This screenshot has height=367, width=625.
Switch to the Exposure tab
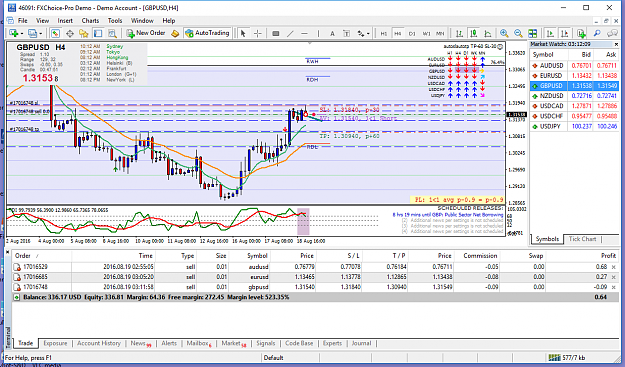coord(55,343)
